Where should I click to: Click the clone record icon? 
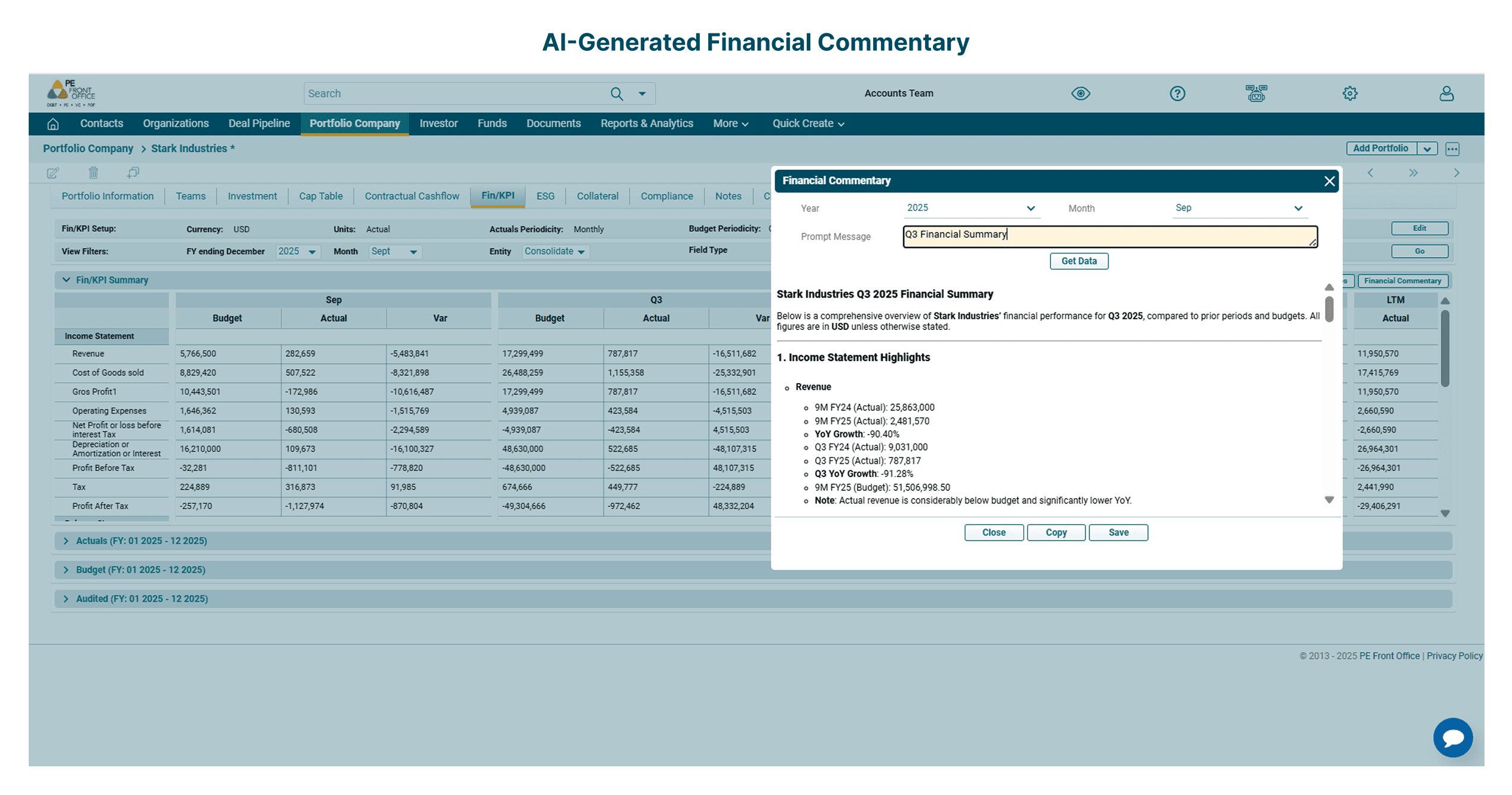click(133, 173)
